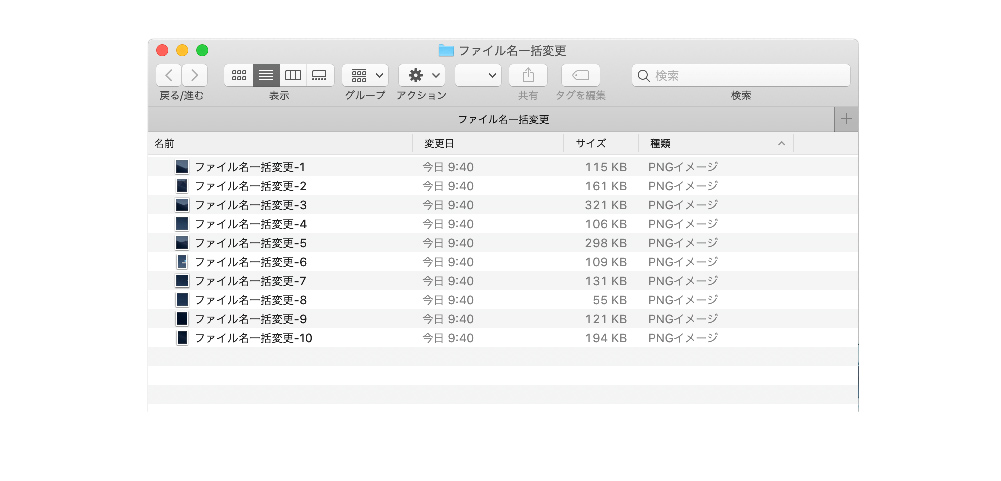Click the magnifier icon in search field

coord(644,76)
